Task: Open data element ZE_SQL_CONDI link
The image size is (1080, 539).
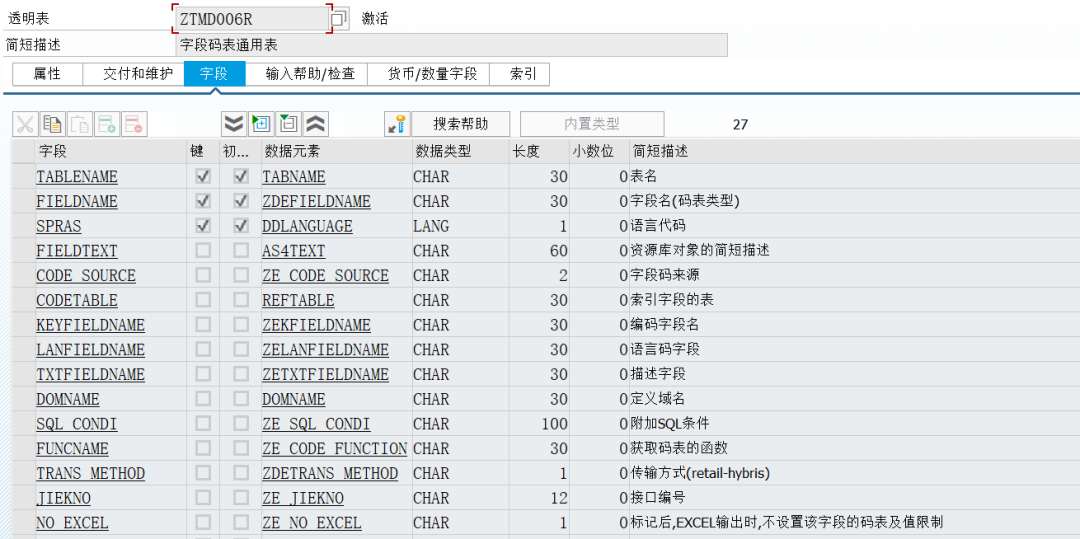Action: (316, 424)
